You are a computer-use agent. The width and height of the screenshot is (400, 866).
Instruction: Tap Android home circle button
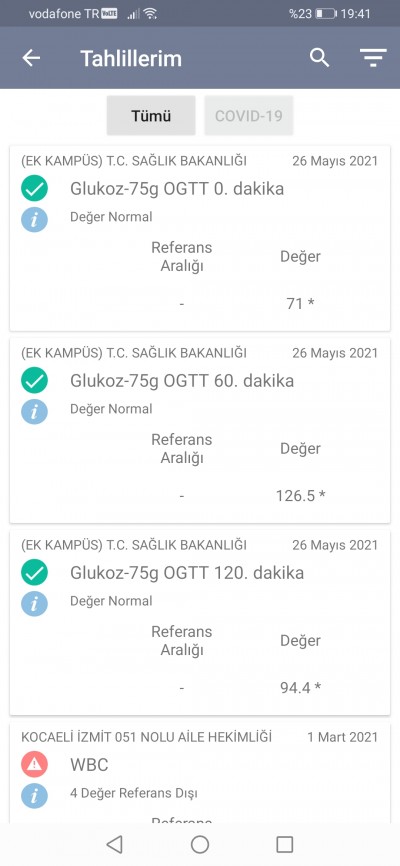pos(200,844)
